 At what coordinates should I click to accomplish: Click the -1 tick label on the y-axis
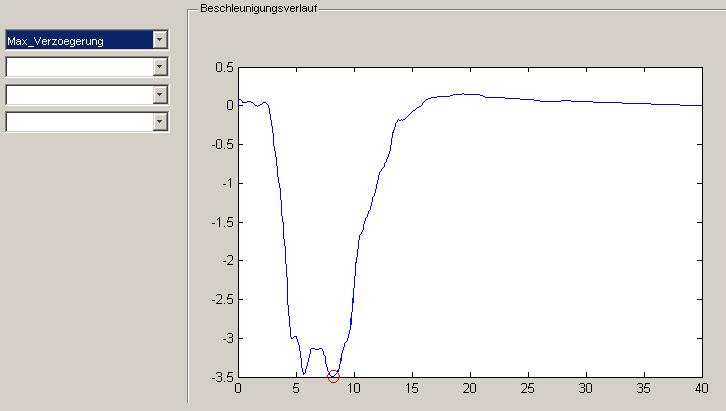coord(227,183)
